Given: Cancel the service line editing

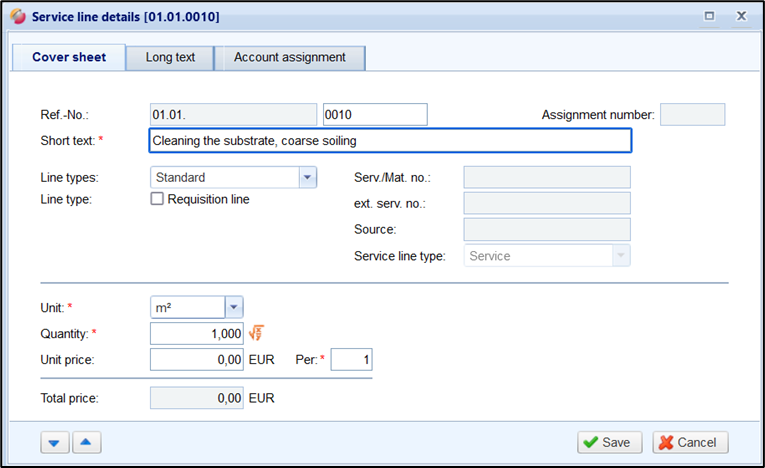Looking at the screenshot, I should point(690,442).
